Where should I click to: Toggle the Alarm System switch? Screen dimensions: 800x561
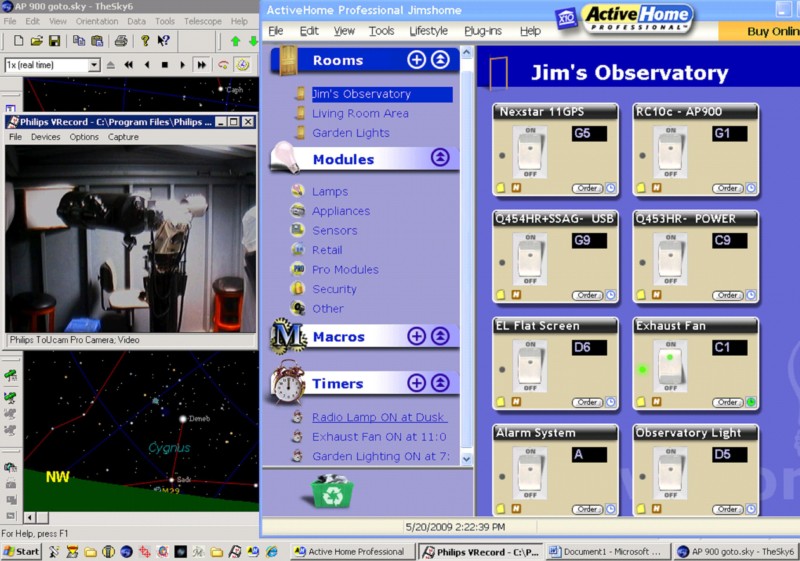(x=530, y=474)
